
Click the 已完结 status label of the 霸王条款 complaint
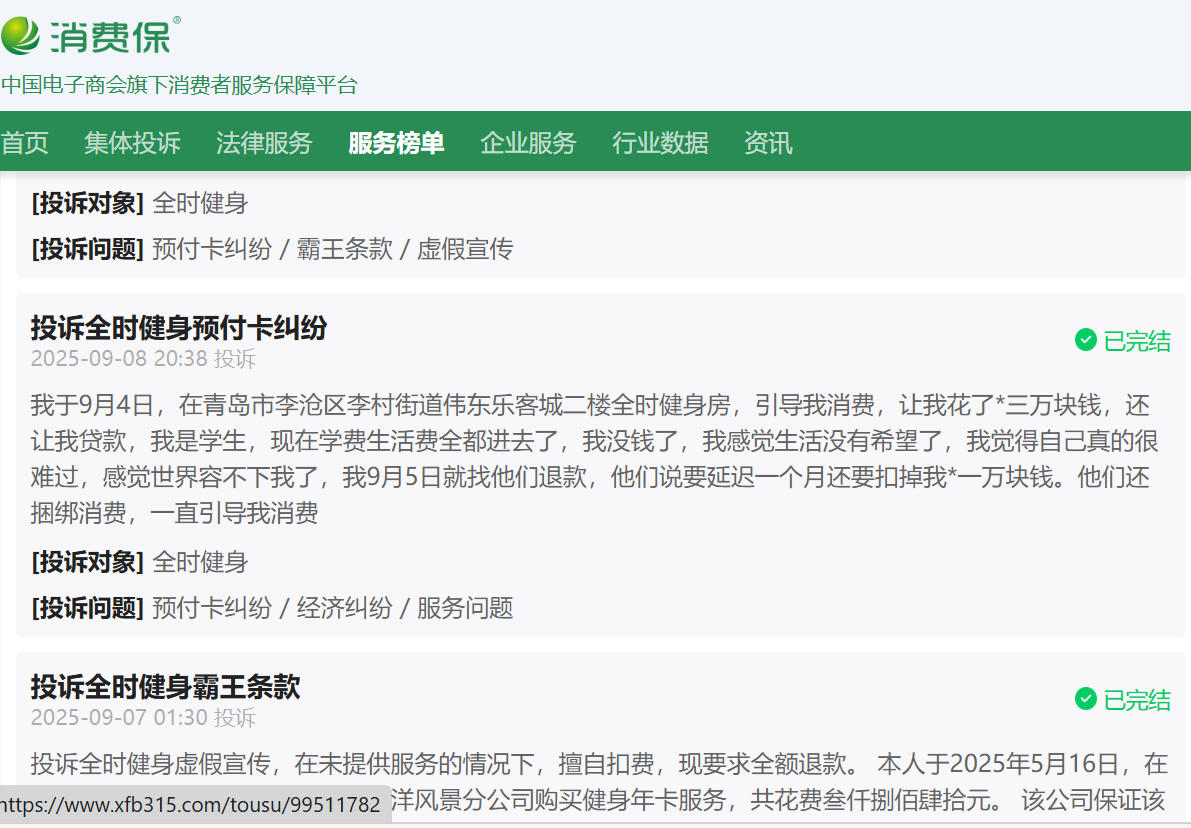tap(1136, 699)
